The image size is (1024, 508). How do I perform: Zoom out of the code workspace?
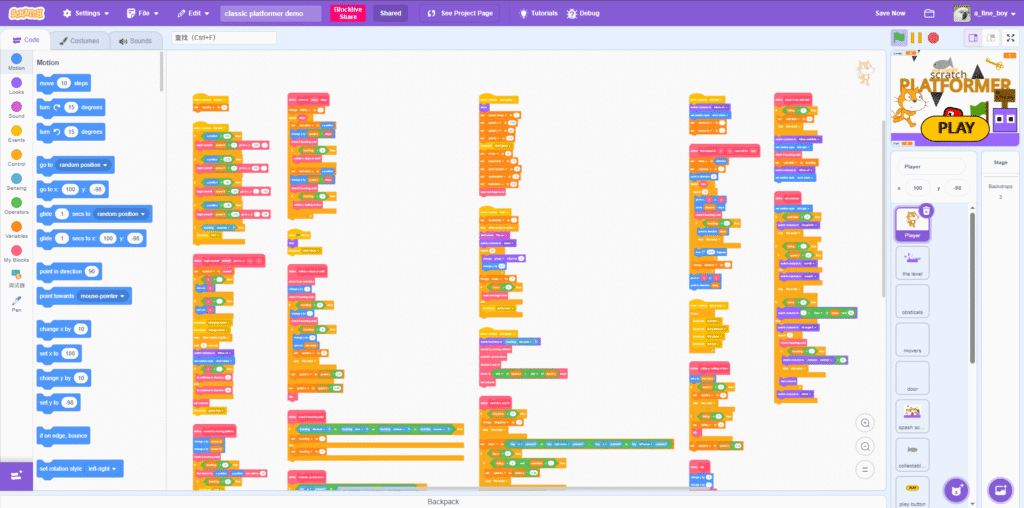tap(865, 446)
